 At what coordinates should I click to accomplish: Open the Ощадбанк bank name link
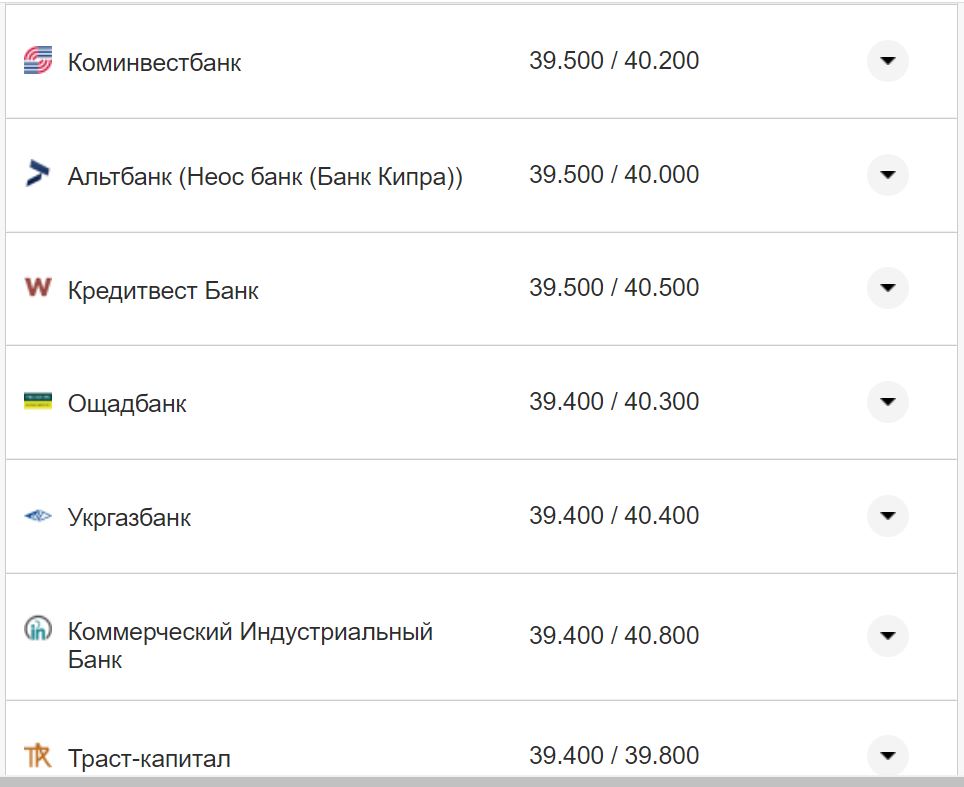tap(127, 404)
